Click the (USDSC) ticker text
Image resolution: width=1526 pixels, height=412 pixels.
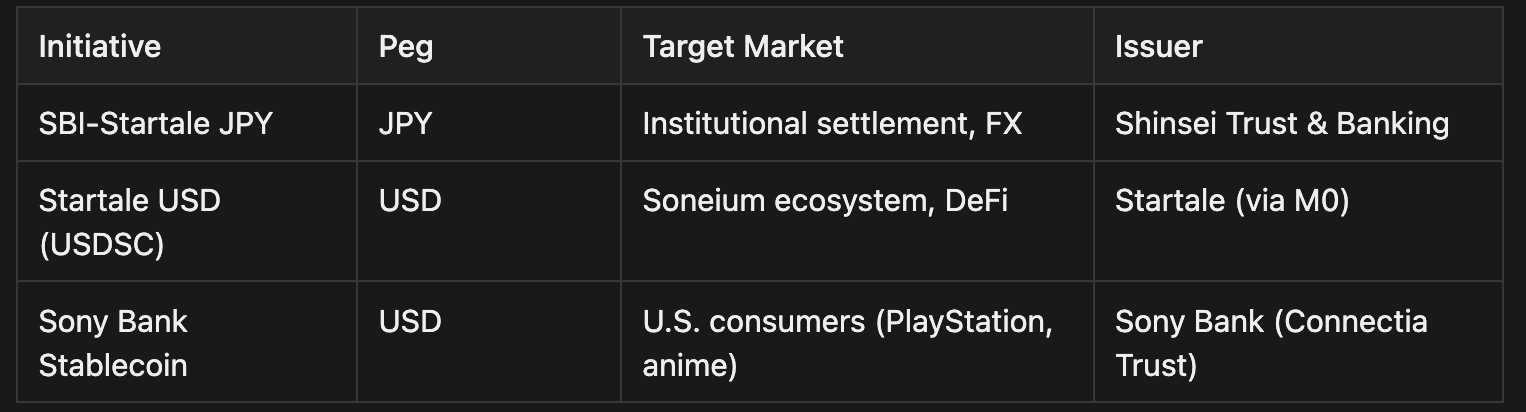point(101,244)
